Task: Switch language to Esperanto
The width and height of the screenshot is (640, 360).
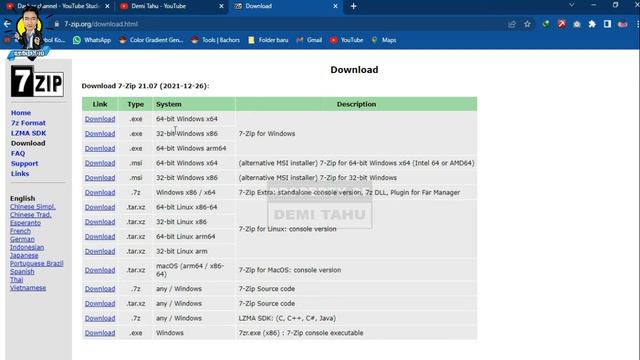Action: [25, 223]
